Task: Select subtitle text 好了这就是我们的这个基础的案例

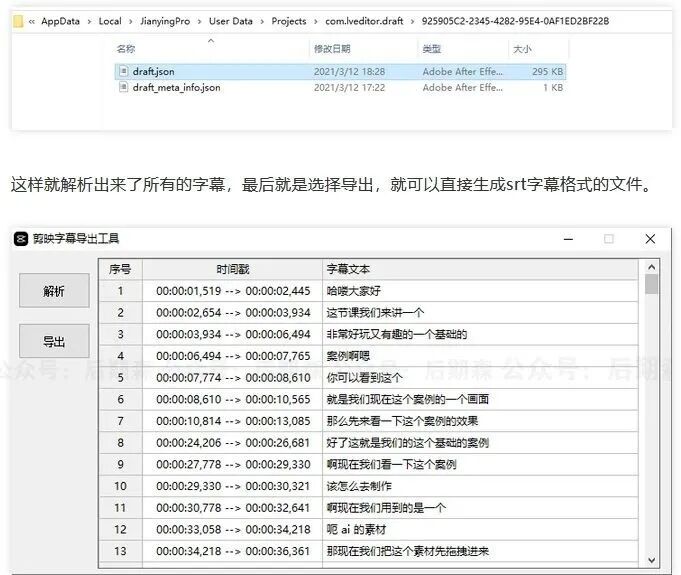Action: (408, 443)
